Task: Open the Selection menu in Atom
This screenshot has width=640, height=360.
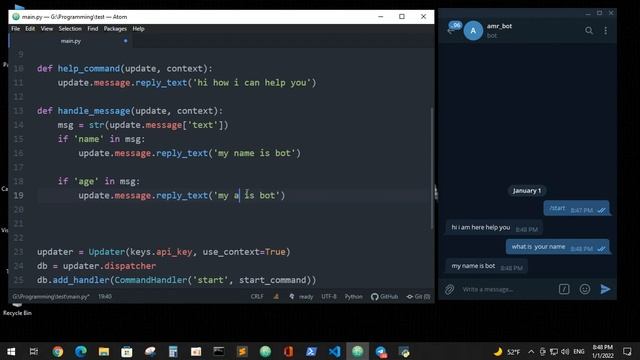Action: 70,29
